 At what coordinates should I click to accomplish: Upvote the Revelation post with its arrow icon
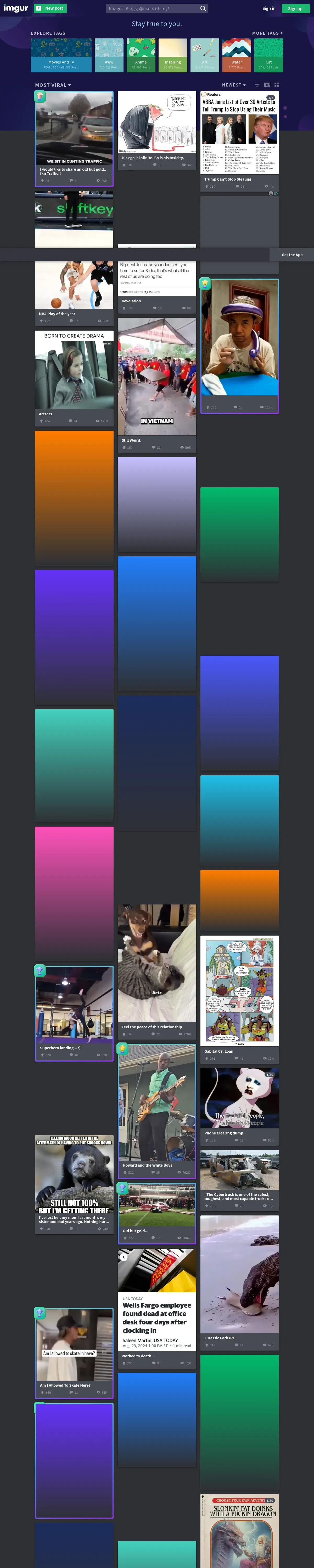coord(124,308)
